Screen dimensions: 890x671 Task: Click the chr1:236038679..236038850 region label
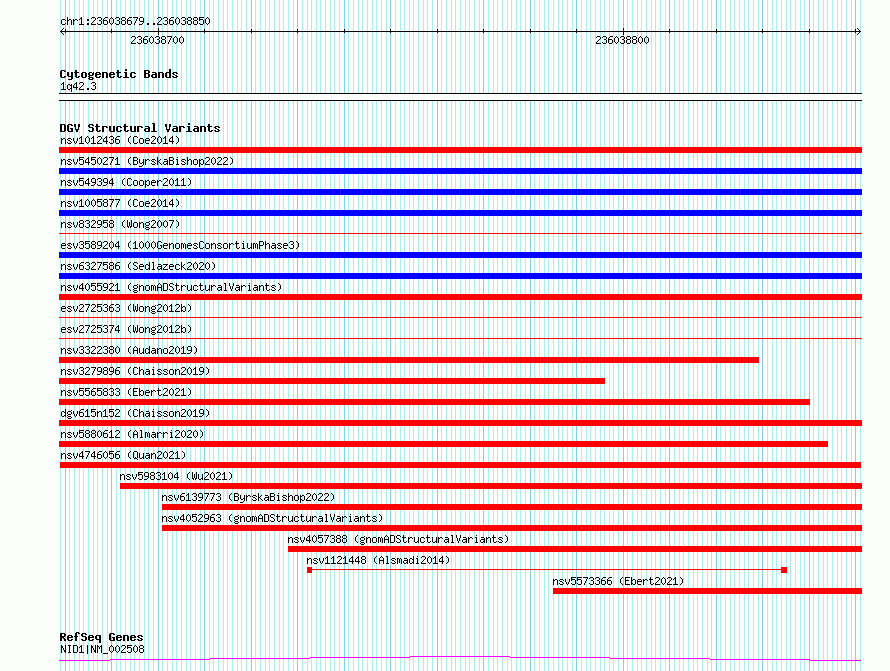click(135, 21)
